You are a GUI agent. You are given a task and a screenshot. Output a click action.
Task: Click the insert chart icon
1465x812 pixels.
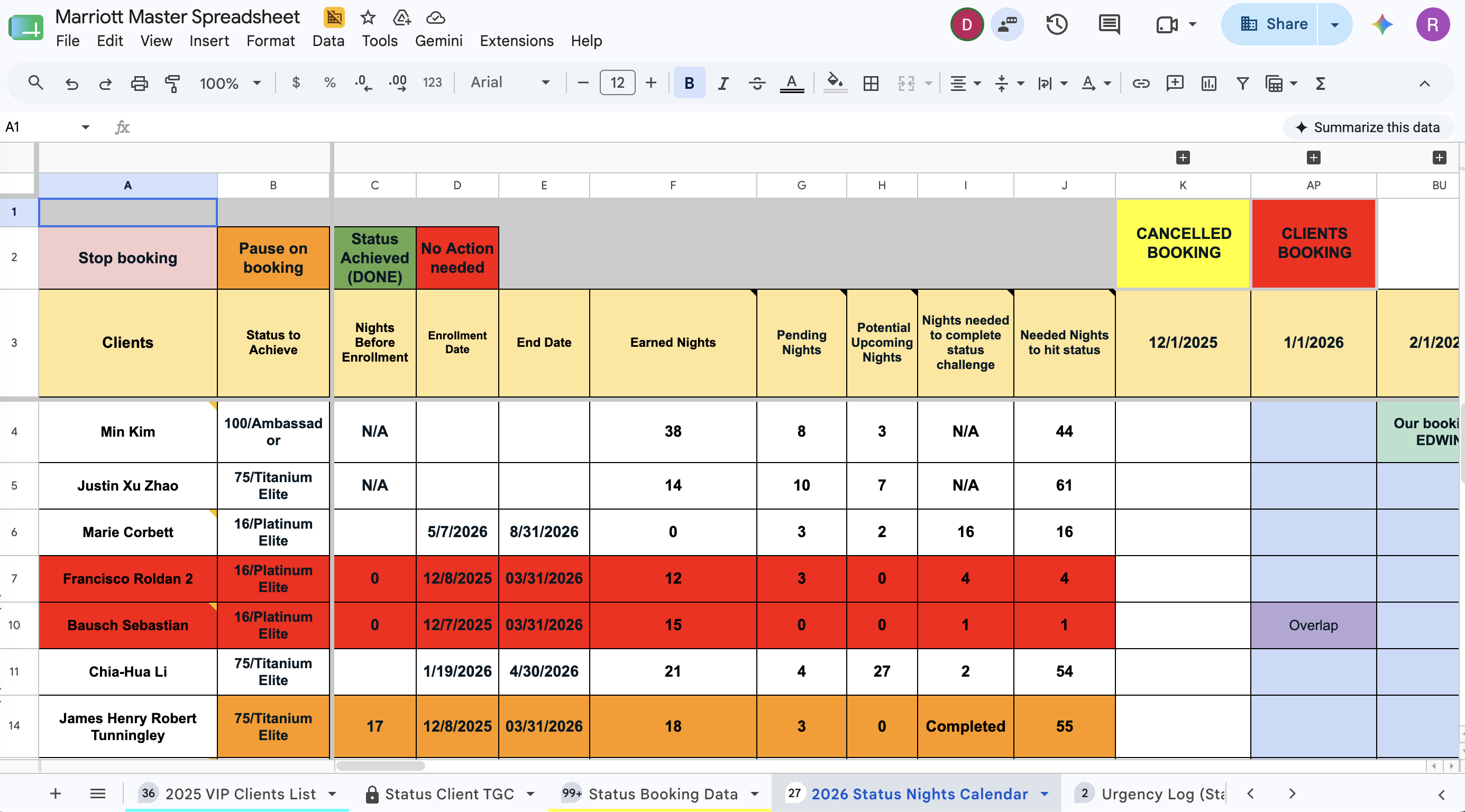[1208, 83]
